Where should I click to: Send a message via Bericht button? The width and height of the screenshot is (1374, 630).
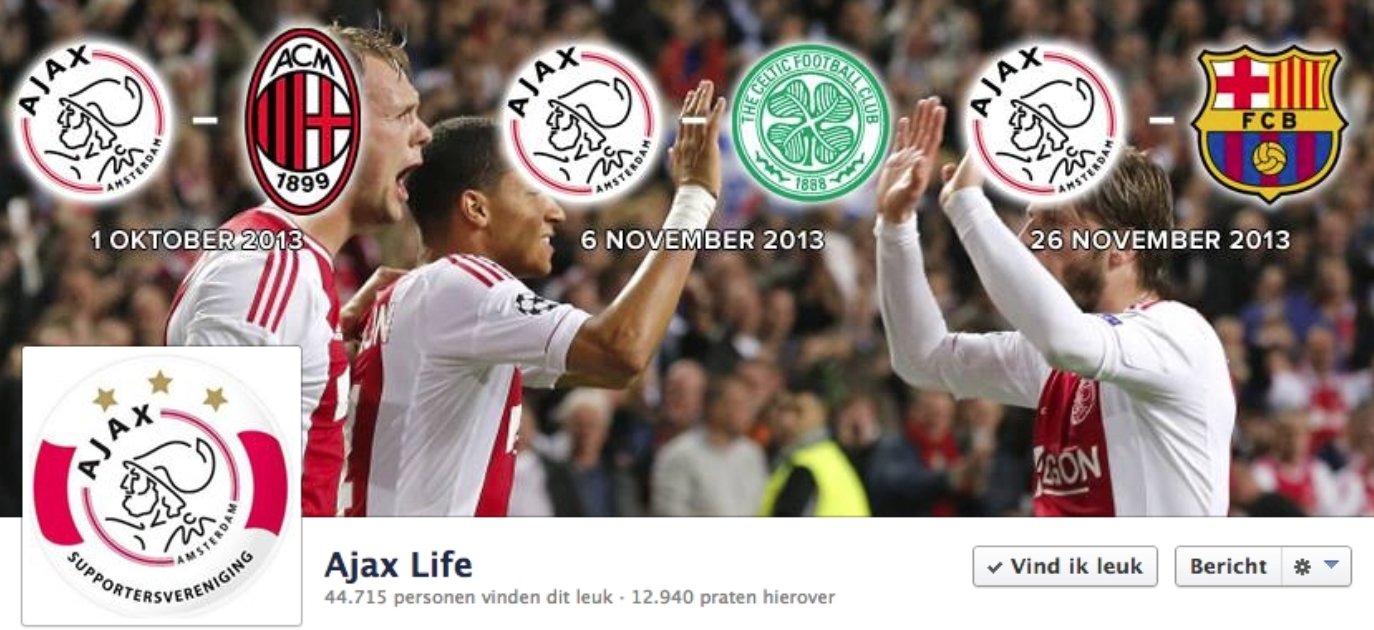(x=1228, y=566)
